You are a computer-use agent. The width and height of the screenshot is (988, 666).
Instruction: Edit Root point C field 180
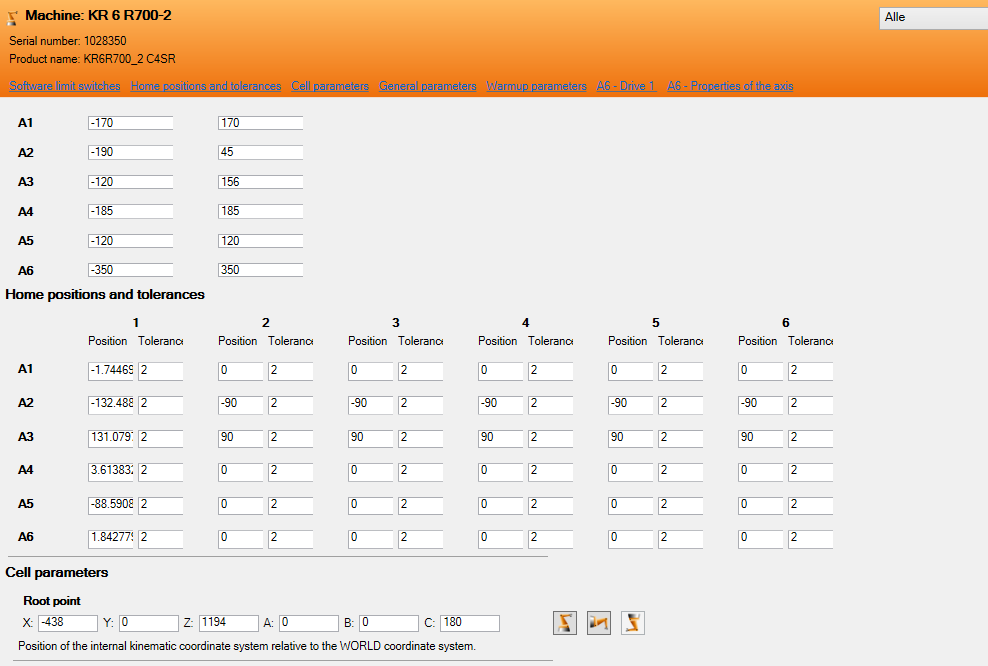[x=470, y=623]
